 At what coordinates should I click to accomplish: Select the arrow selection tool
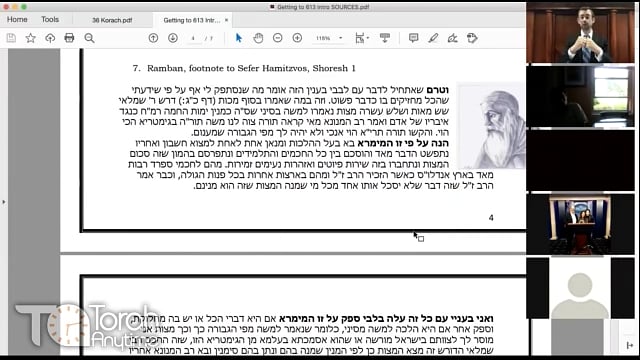(239, 38)
